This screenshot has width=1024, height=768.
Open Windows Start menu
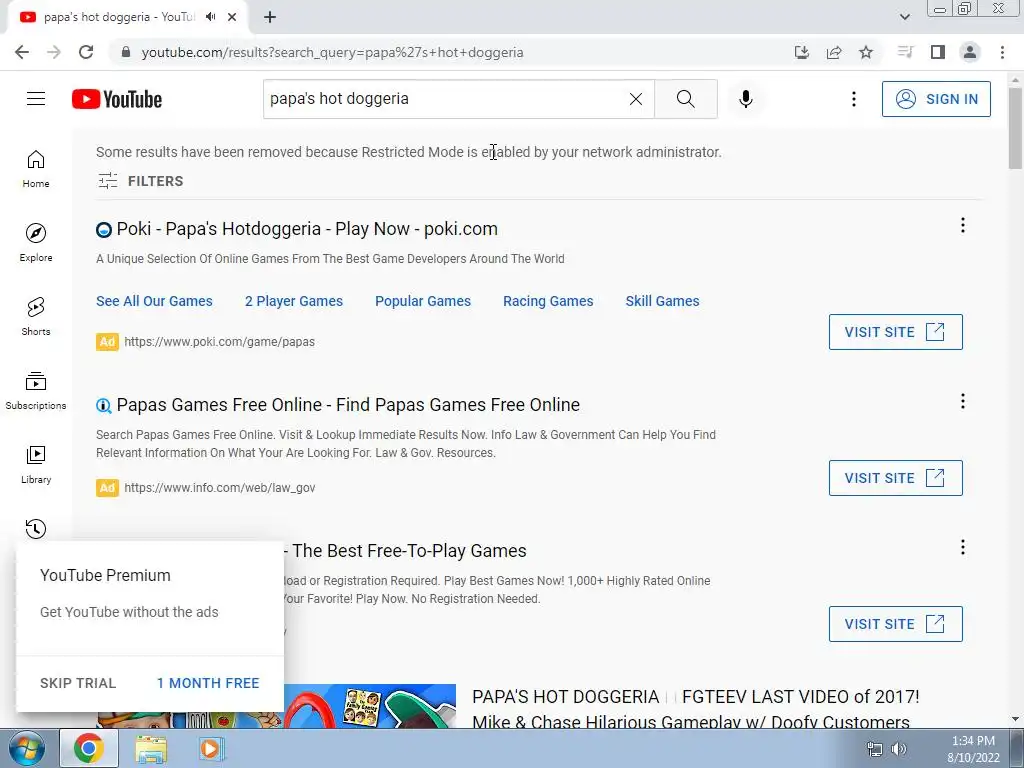coord(27,748)
